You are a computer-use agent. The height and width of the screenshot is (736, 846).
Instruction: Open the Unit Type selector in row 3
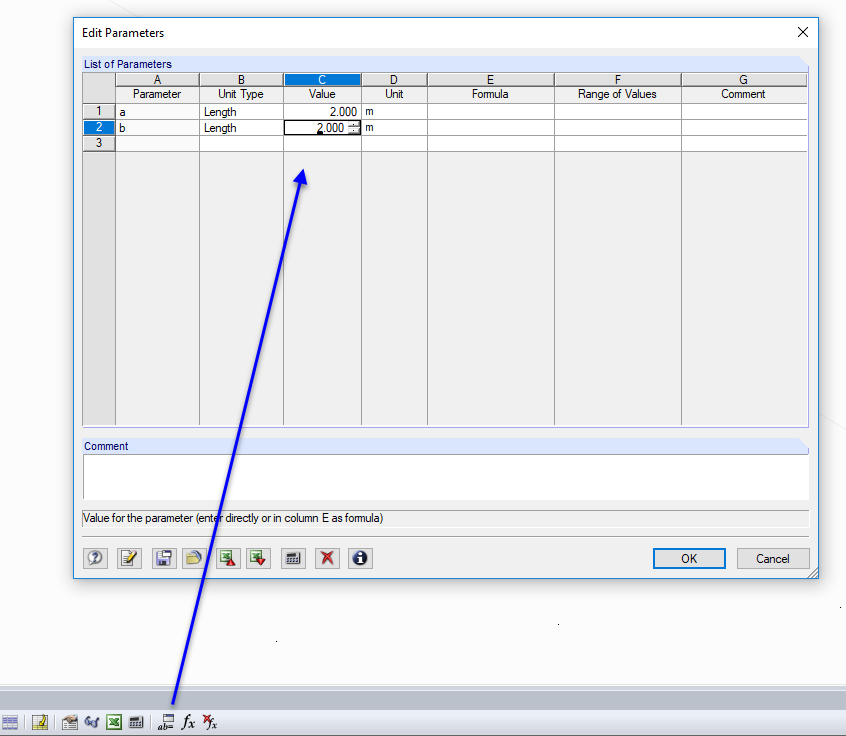[240, 143]
